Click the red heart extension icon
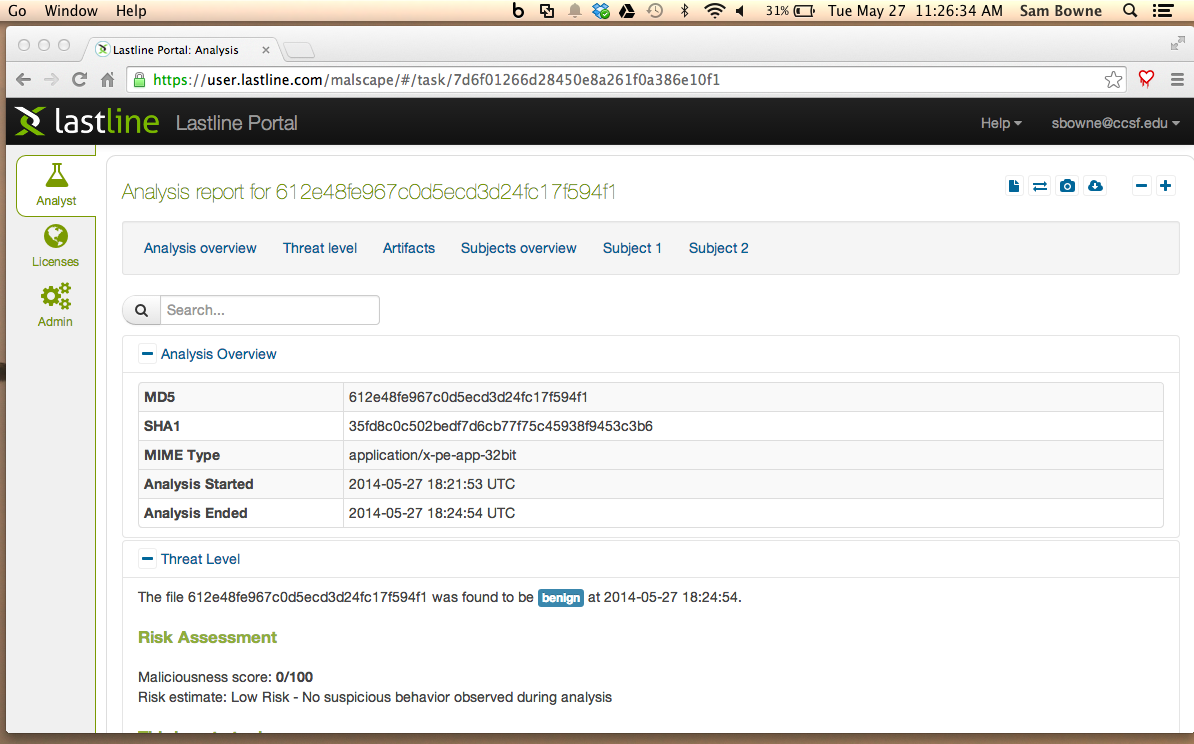The height and width of the screenshot is (744, 1194). pyautogui.click(x=1146, y=78)
